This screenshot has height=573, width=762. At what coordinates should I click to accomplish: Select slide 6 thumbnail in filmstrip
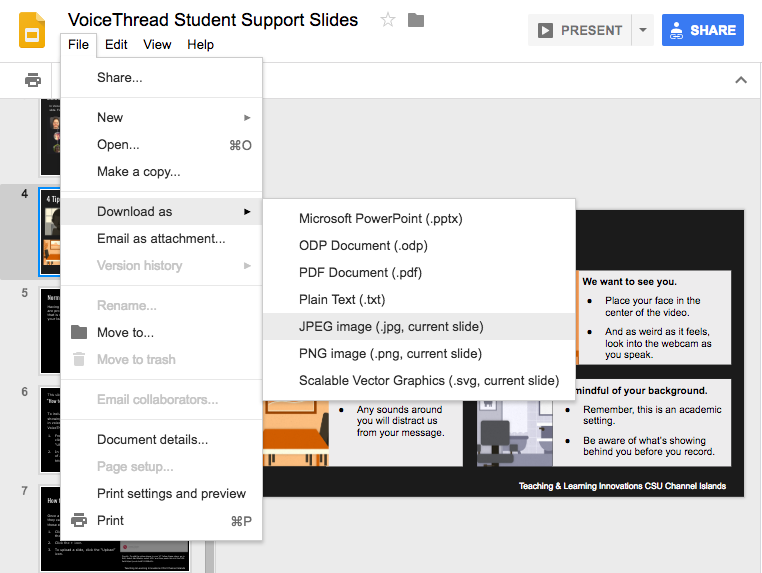pyautogui.click(x=50, y=430)
